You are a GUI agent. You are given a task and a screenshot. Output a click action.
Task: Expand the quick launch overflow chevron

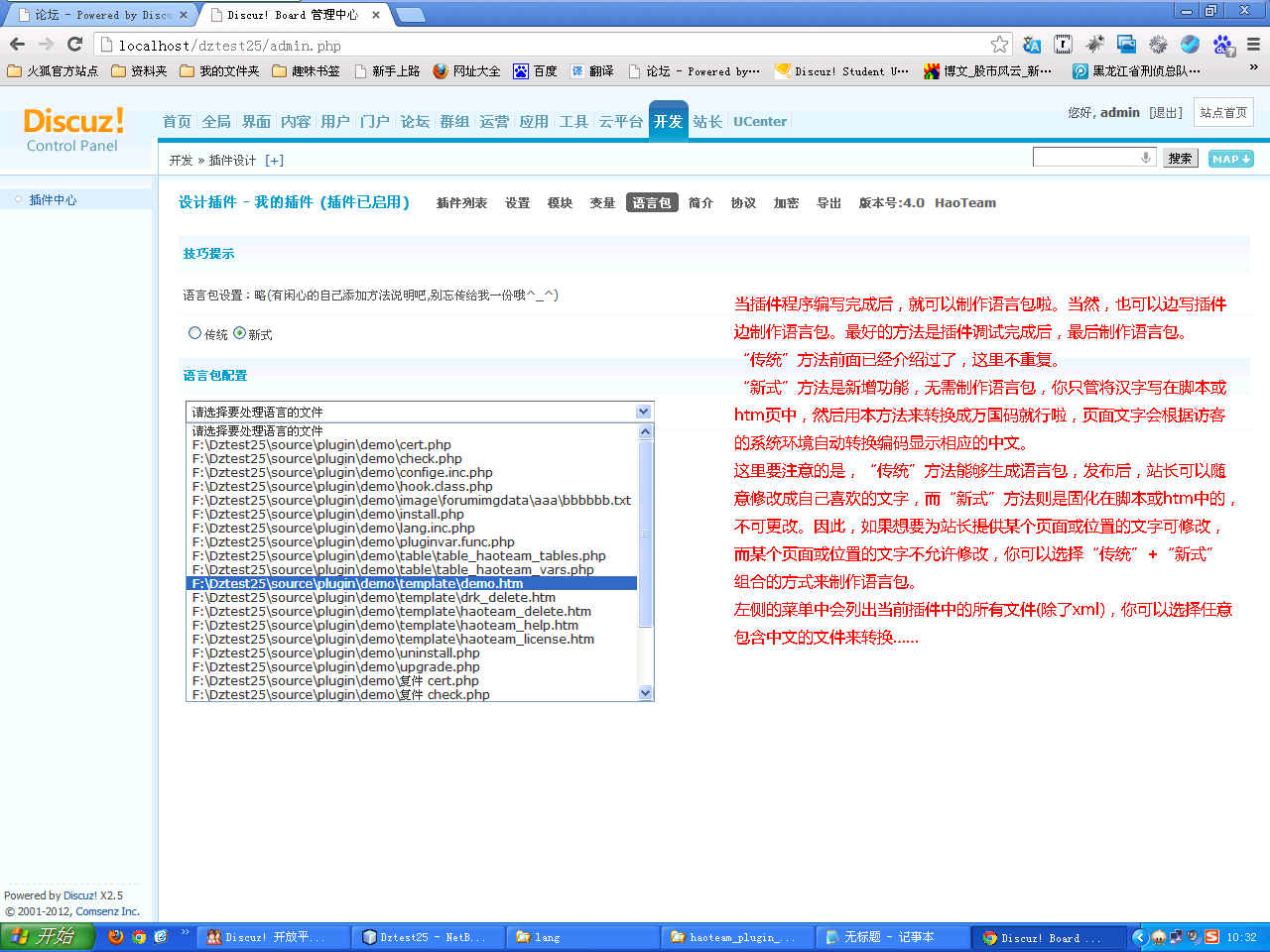(185, 932)
